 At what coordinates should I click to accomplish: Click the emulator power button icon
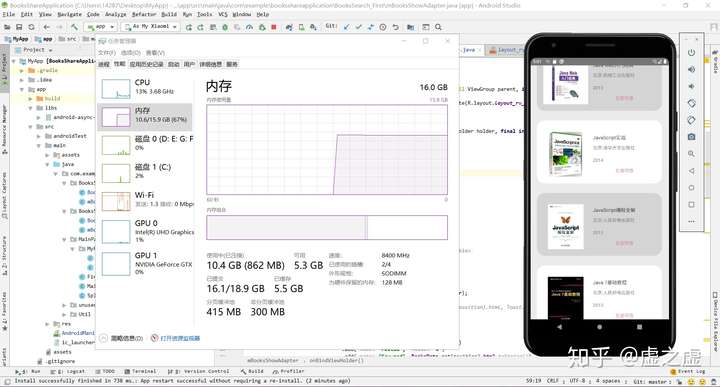pos(691,52)
